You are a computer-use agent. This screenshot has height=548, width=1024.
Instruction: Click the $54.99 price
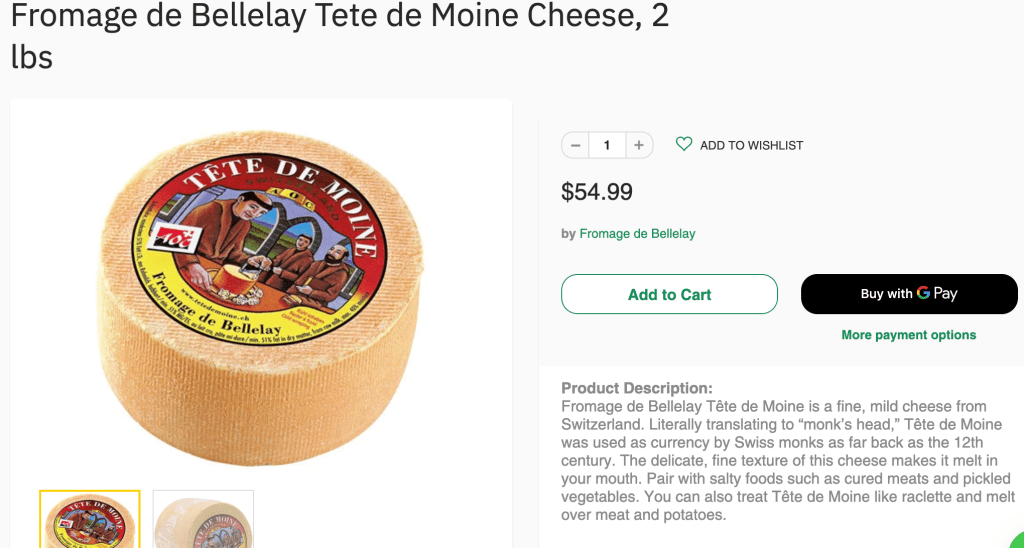[x=597, y=191]
